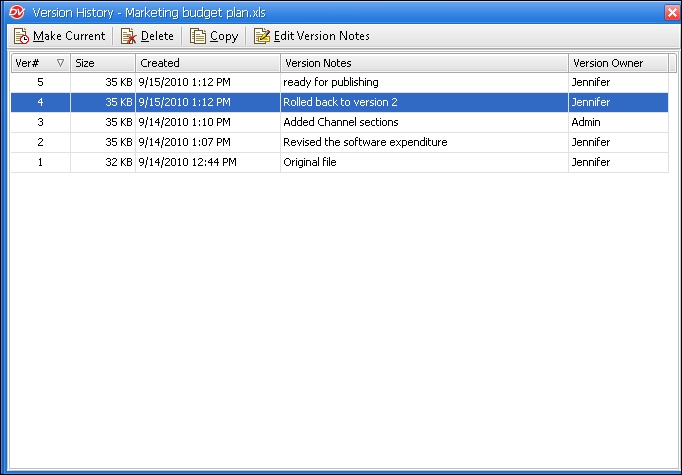Viewport: 682px width, 475px height.
Task: Select the Added Channel sections row
Action: [340, 122]
